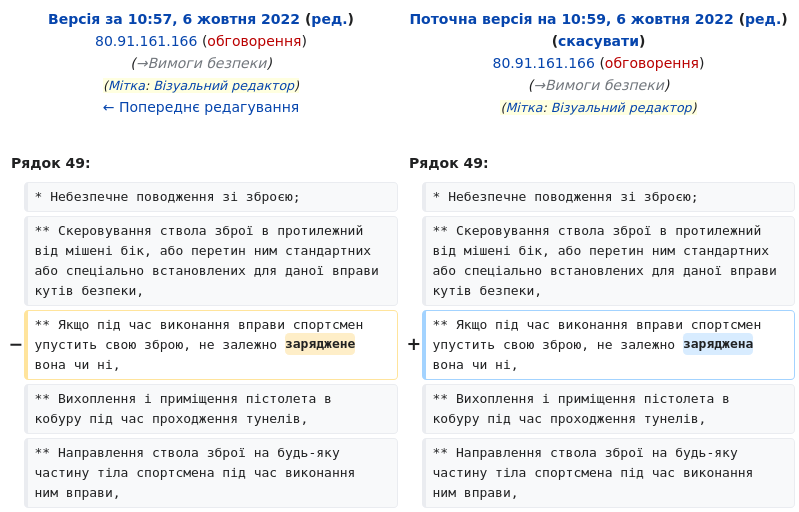Open current-revision user 80.91.161.166 contributions
The height and width of the screenshot is (512, 799).
pos(543,63)
